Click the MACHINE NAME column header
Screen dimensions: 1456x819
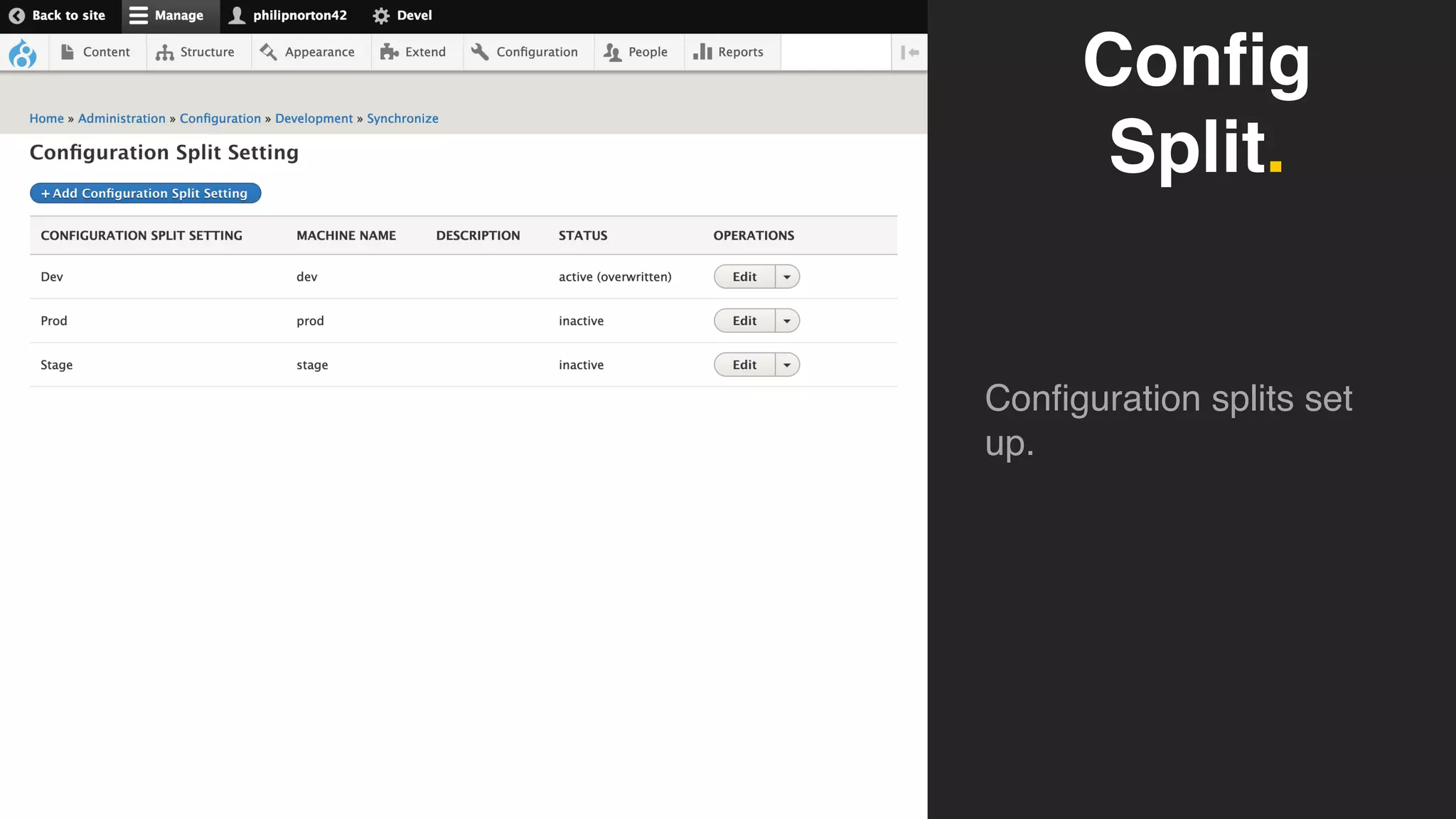346,235
